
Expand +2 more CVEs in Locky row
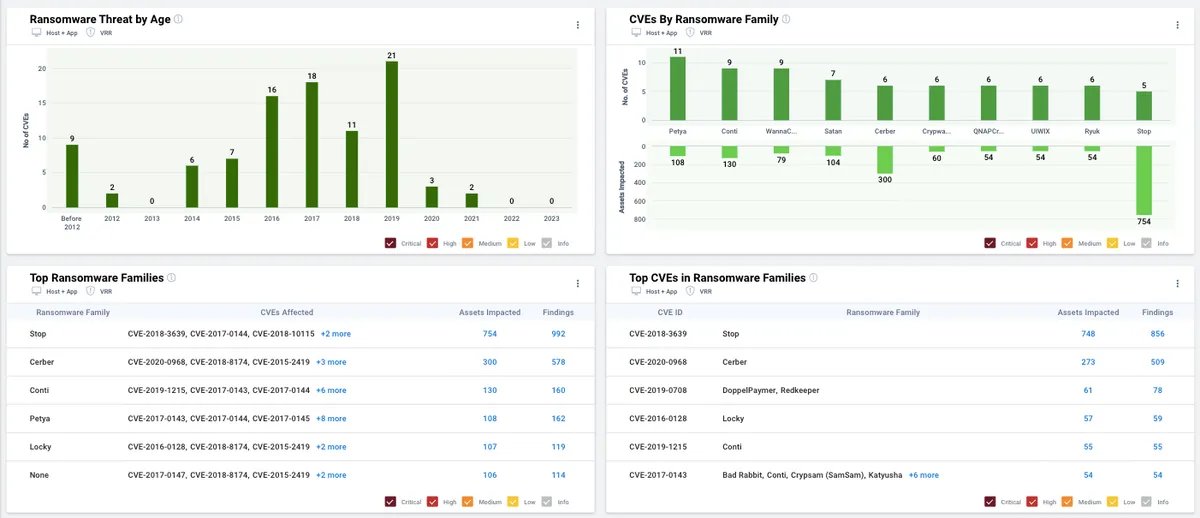[x=332, y=447]
